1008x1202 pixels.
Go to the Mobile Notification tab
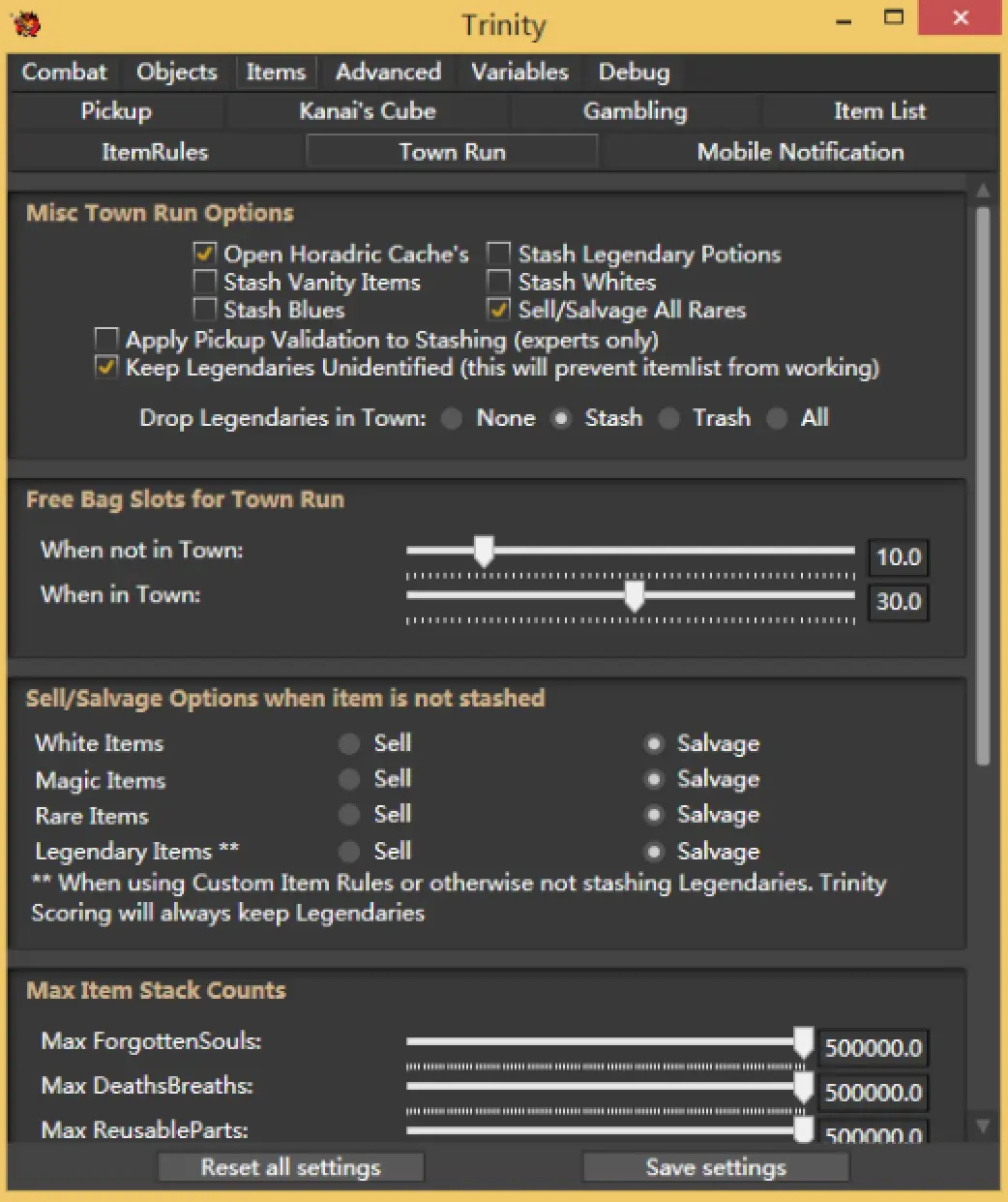[800, 152]
